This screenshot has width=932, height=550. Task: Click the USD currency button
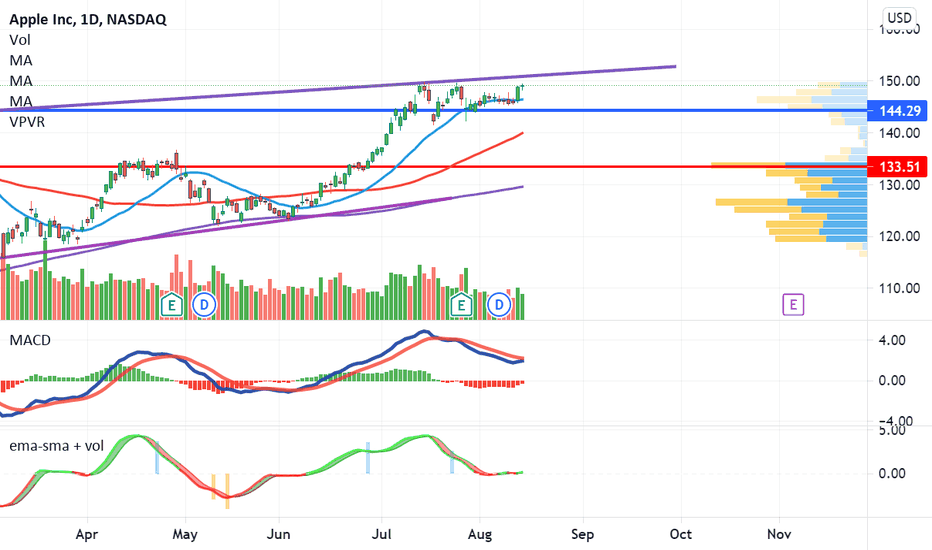click(x=899, y=18)
